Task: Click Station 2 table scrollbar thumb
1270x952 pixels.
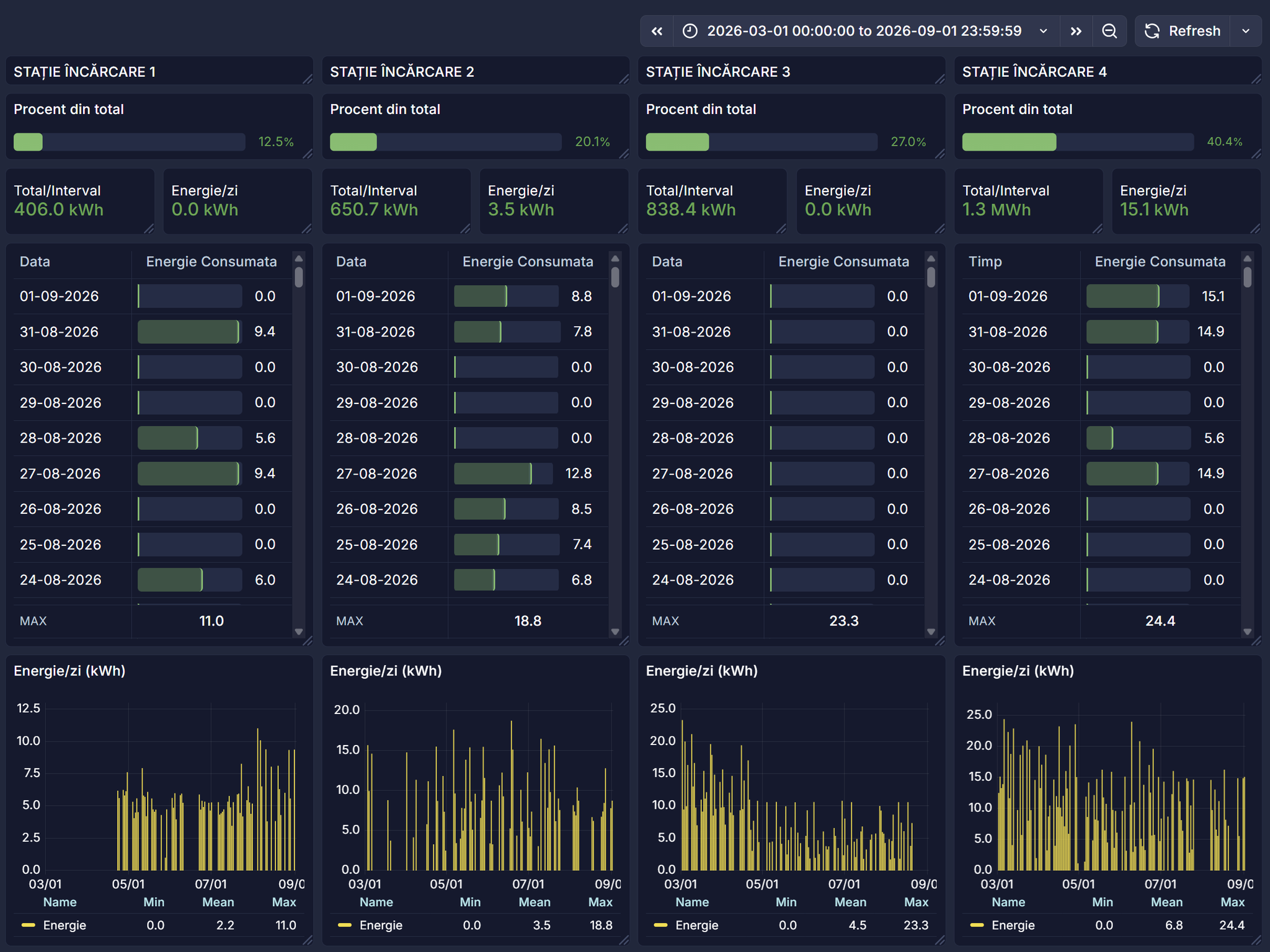Action: coord(615,277)
